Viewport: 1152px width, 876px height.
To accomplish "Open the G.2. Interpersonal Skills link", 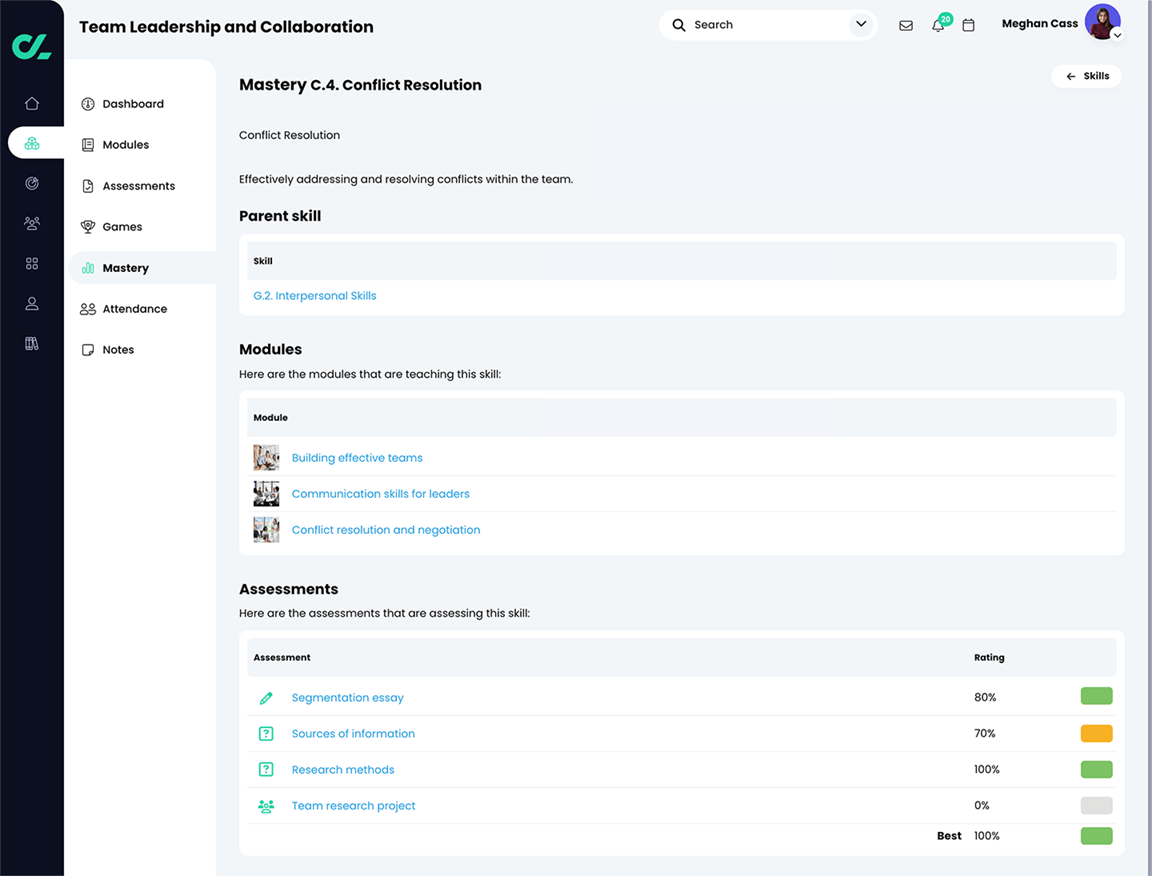I will 314,295.
